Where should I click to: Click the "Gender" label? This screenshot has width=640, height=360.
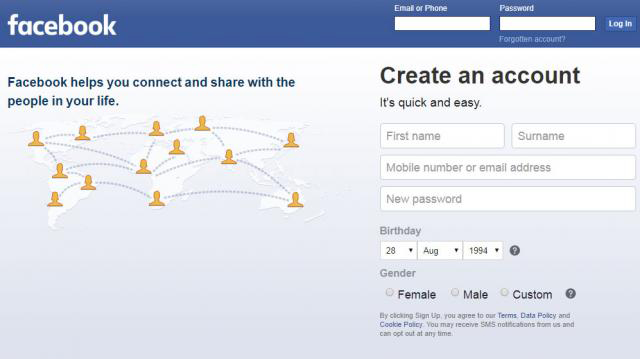click(398, 273)
